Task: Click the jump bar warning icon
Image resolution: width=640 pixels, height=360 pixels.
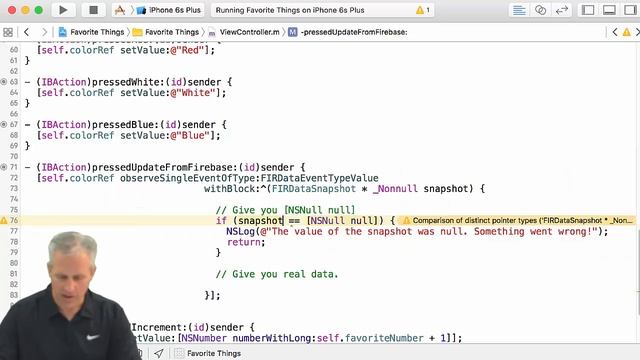Action: pos(626,32)
